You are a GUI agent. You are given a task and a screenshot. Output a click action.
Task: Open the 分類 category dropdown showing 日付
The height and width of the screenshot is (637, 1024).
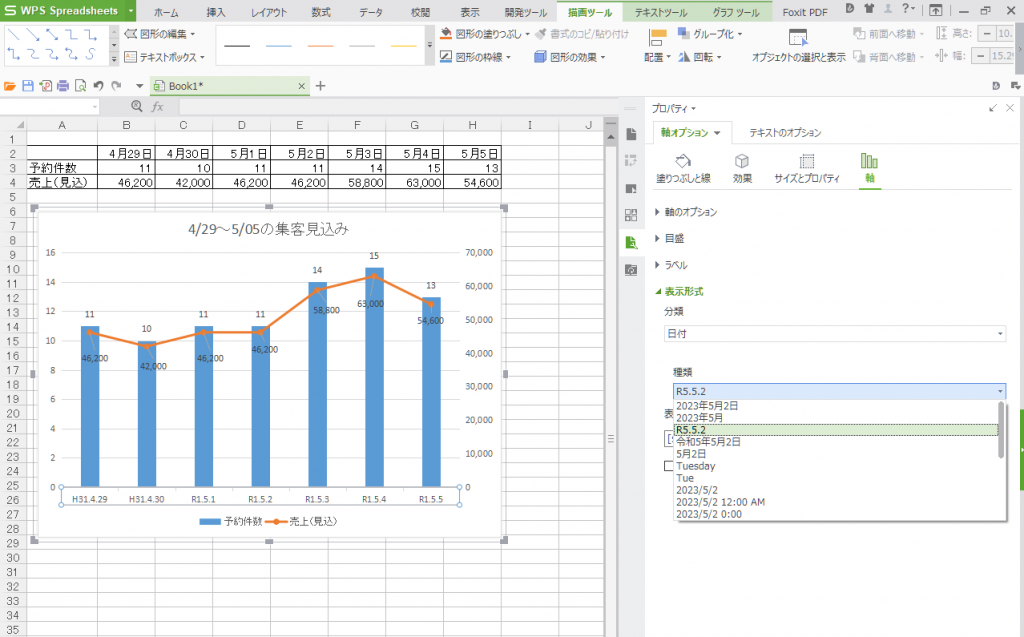coord(835,333)
